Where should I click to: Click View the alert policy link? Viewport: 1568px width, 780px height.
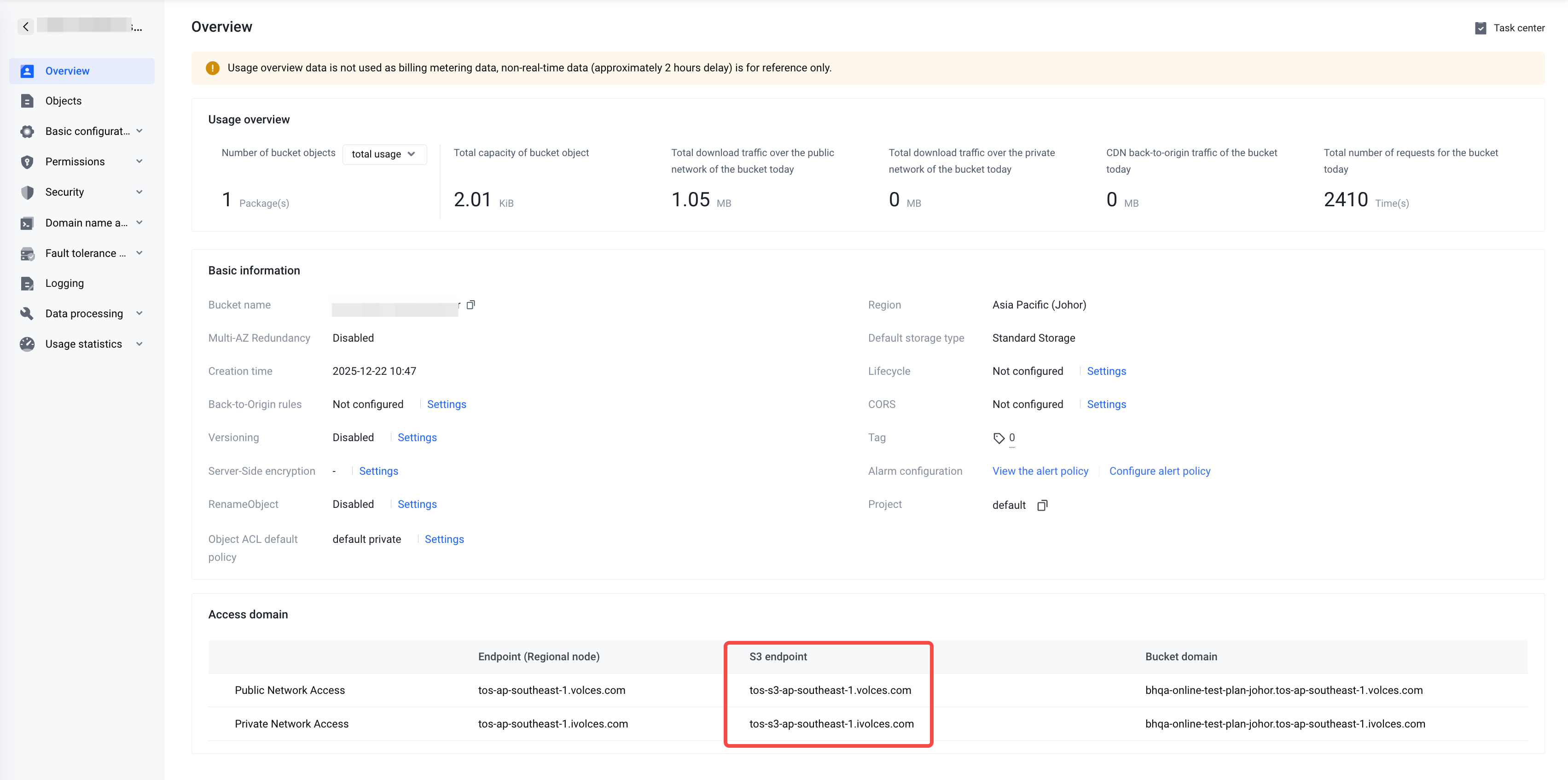pyautogui.click(x=1040, y=471)
